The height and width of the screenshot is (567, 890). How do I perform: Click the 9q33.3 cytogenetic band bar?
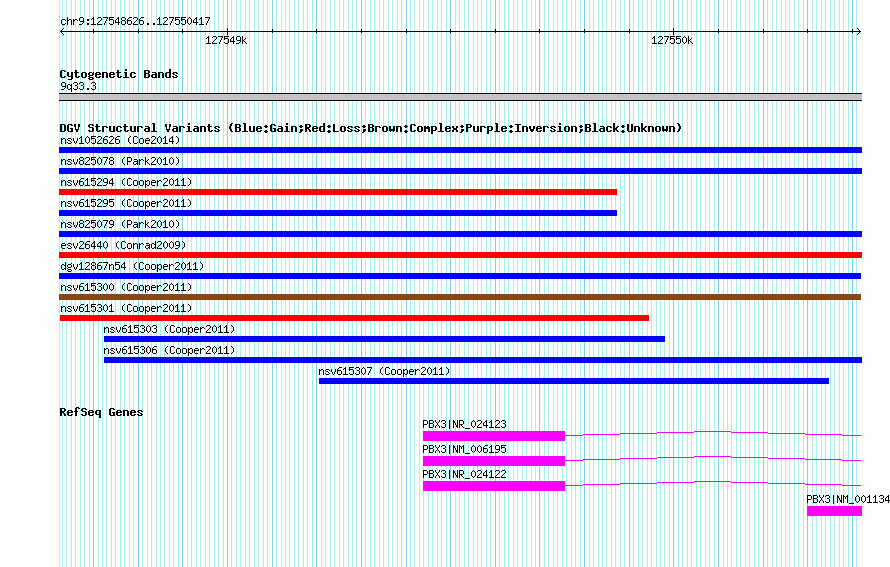coord(460,97)
